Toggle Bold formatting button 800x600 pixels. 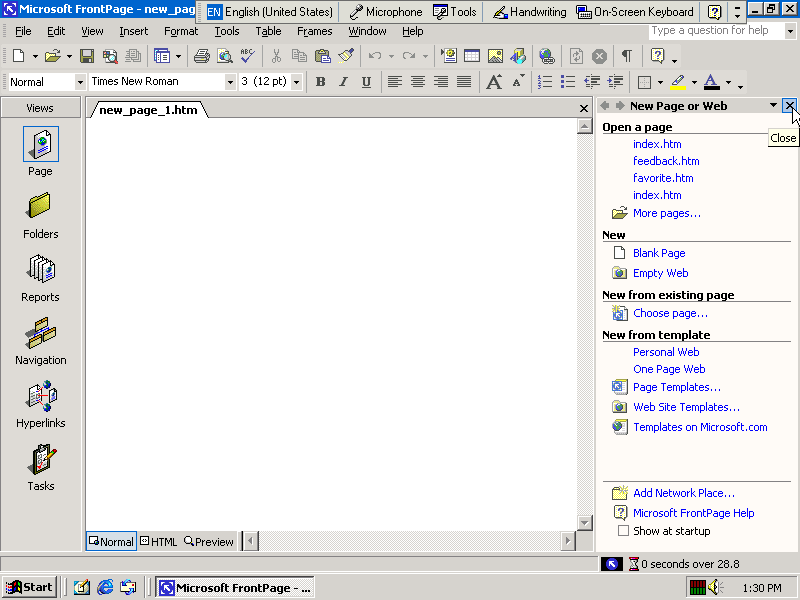tap(320, 82)
